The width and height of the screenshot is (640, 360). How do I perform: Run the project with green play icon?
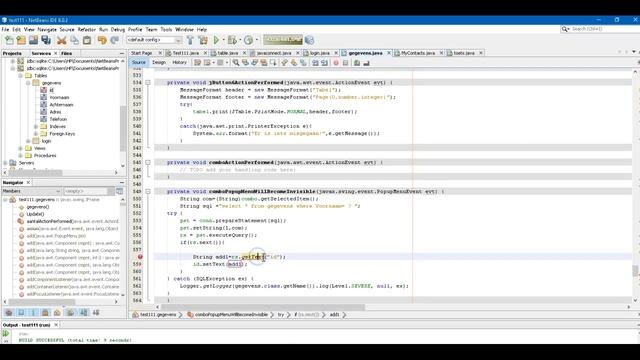tap(216, 40)
